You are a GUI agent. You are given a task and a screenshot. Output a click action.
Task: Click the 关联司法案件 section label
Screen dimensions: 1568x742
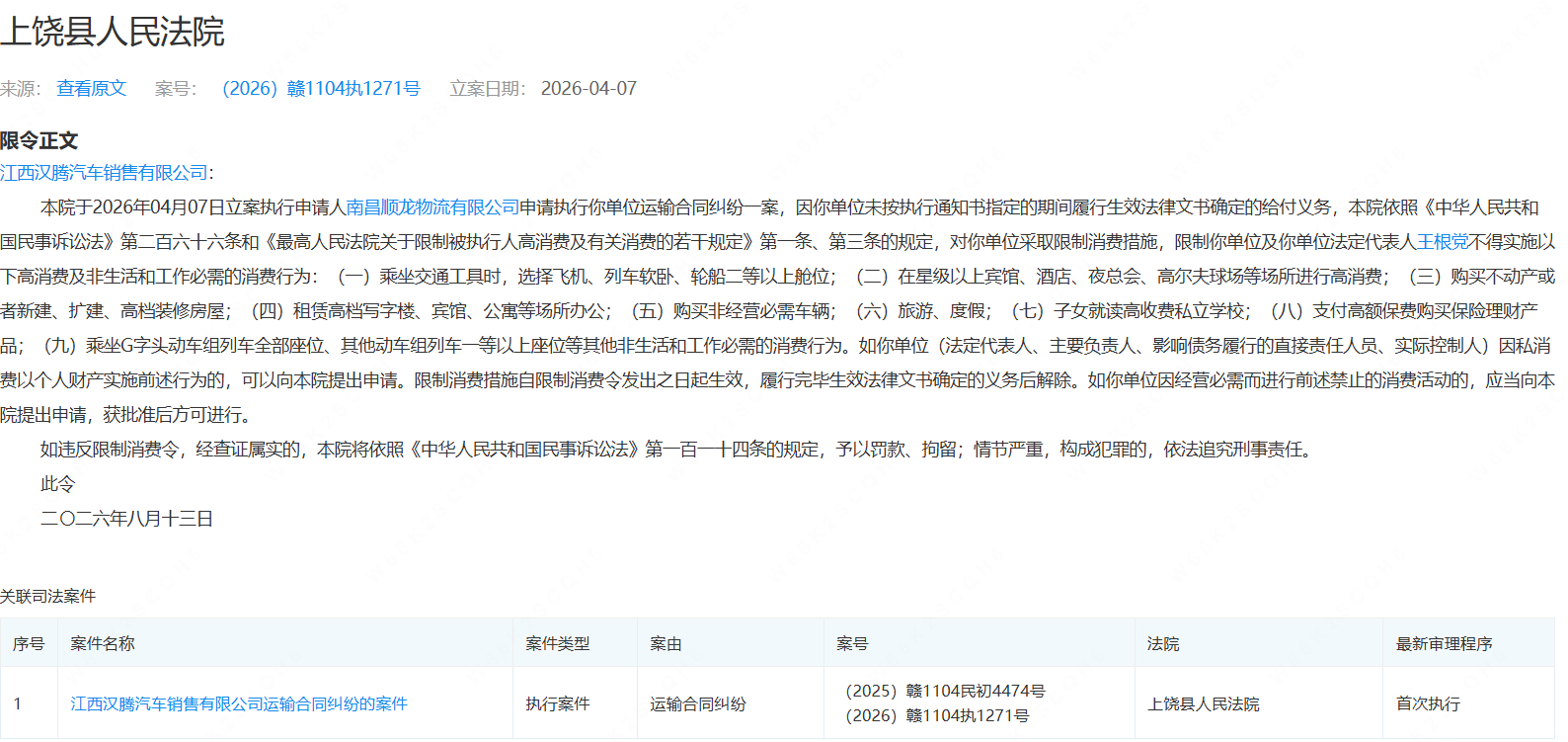pyautogui.click(x=48, y=596)
